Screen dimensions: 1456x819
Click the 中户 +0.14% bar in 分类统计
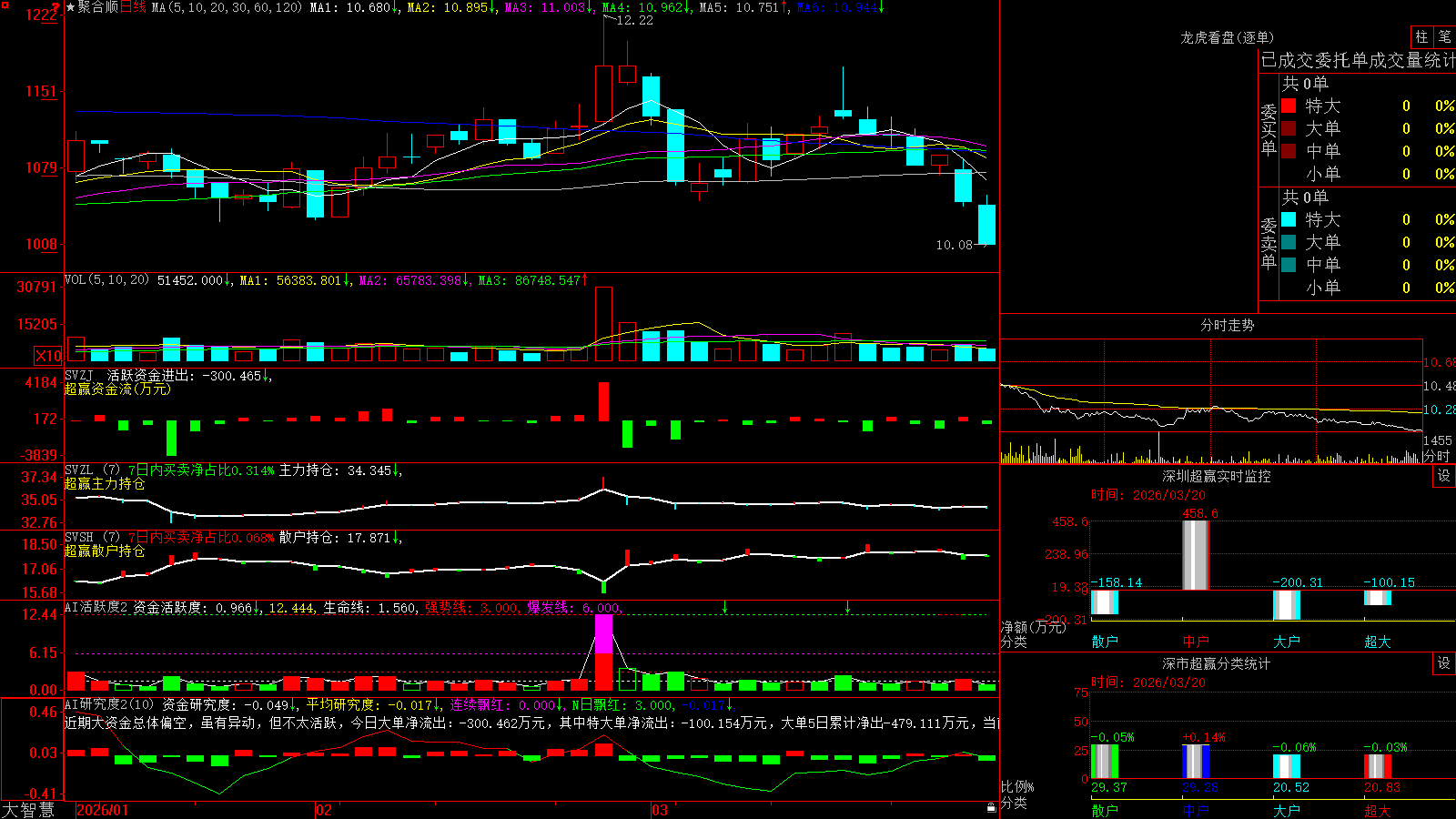1196,762
